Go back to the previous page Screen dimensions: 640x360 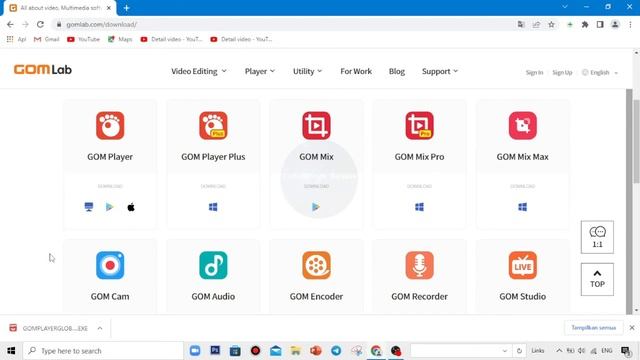pyautogui.click(x=10, y=24)
